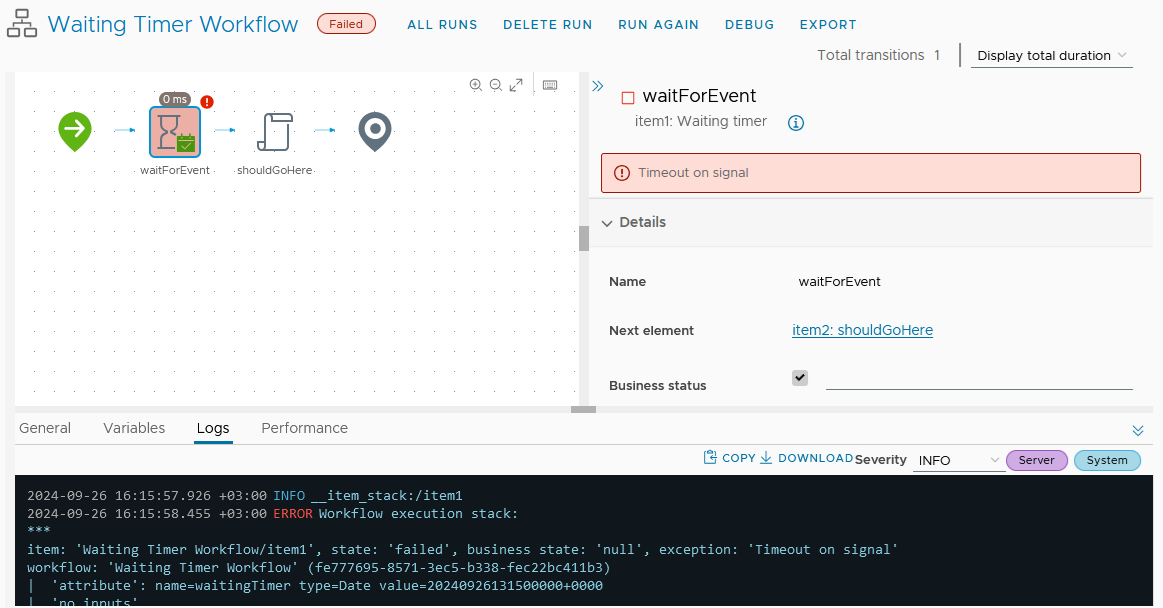Collapse the details side panel with double chevron
The height and width of the screenshot is (608, 1163).
tap(598, 86)
